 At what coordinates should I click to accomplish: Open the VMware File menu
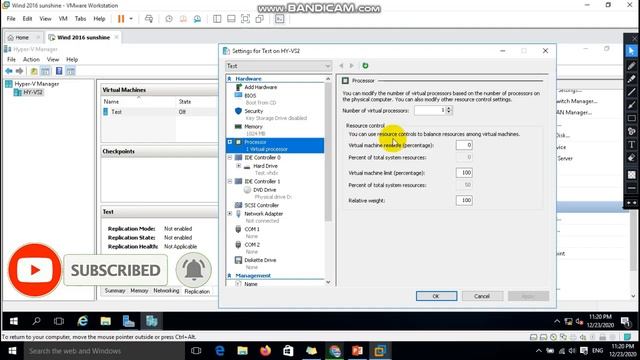[x=11, y=19]
